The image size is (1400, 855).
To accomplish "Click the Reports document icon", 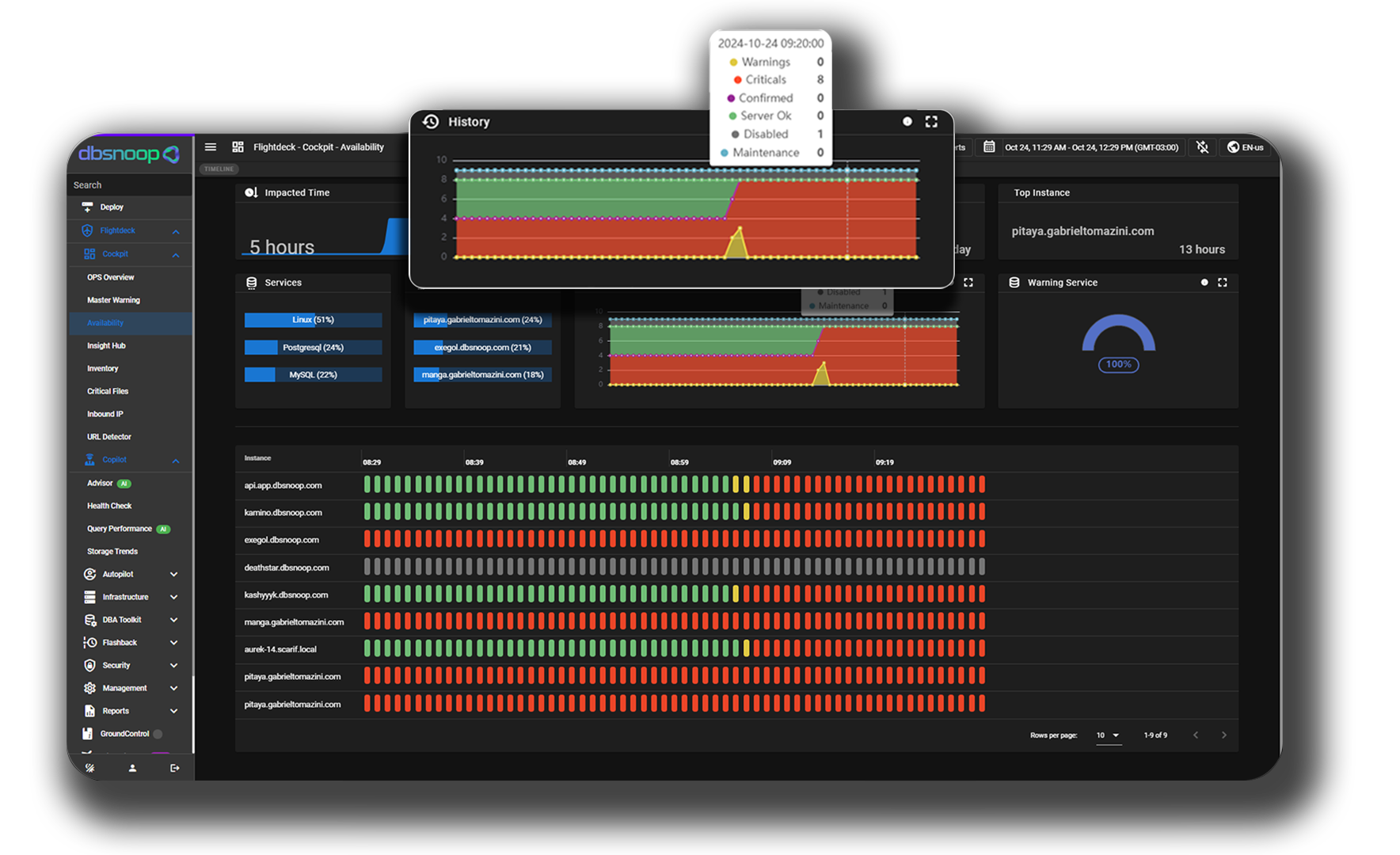I will pyautogui.click(x=89, y=711).
